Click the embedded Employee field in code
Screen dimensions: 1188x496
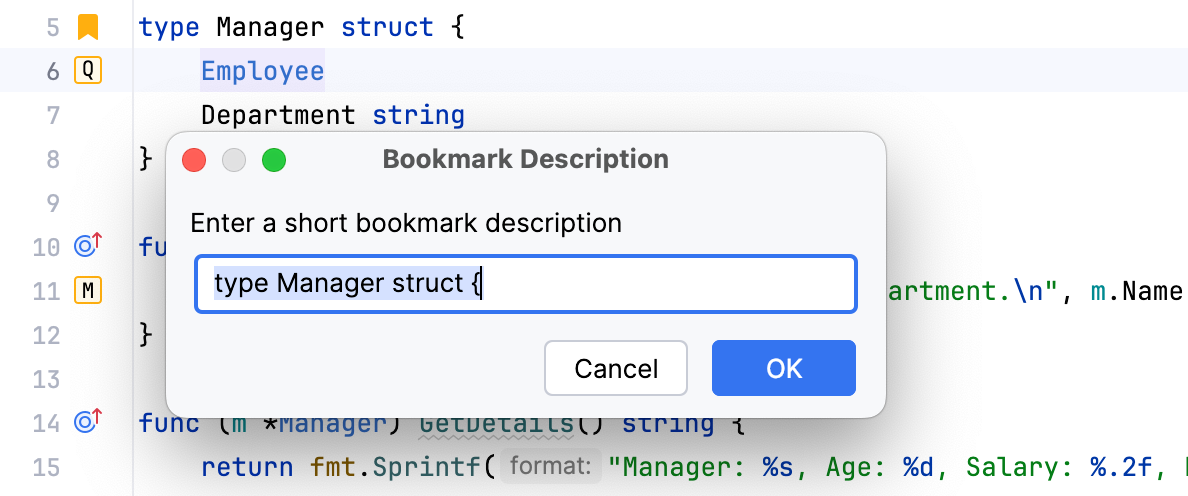[262, 71]
